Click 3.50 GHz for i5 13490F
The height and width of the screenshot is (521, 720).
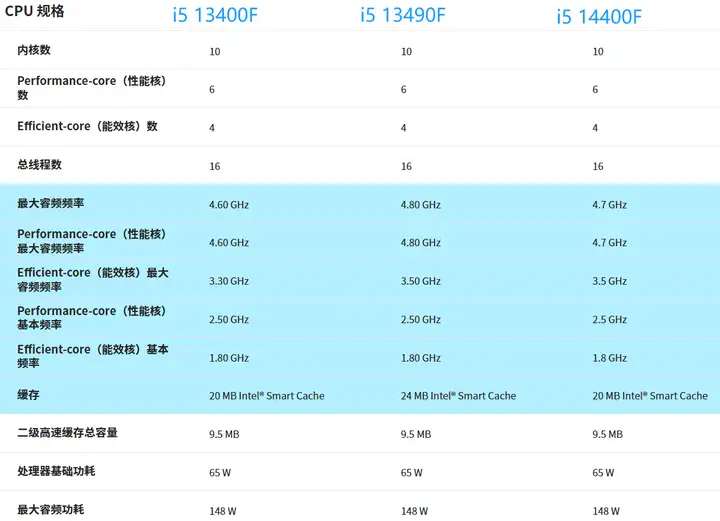[420, 281]
